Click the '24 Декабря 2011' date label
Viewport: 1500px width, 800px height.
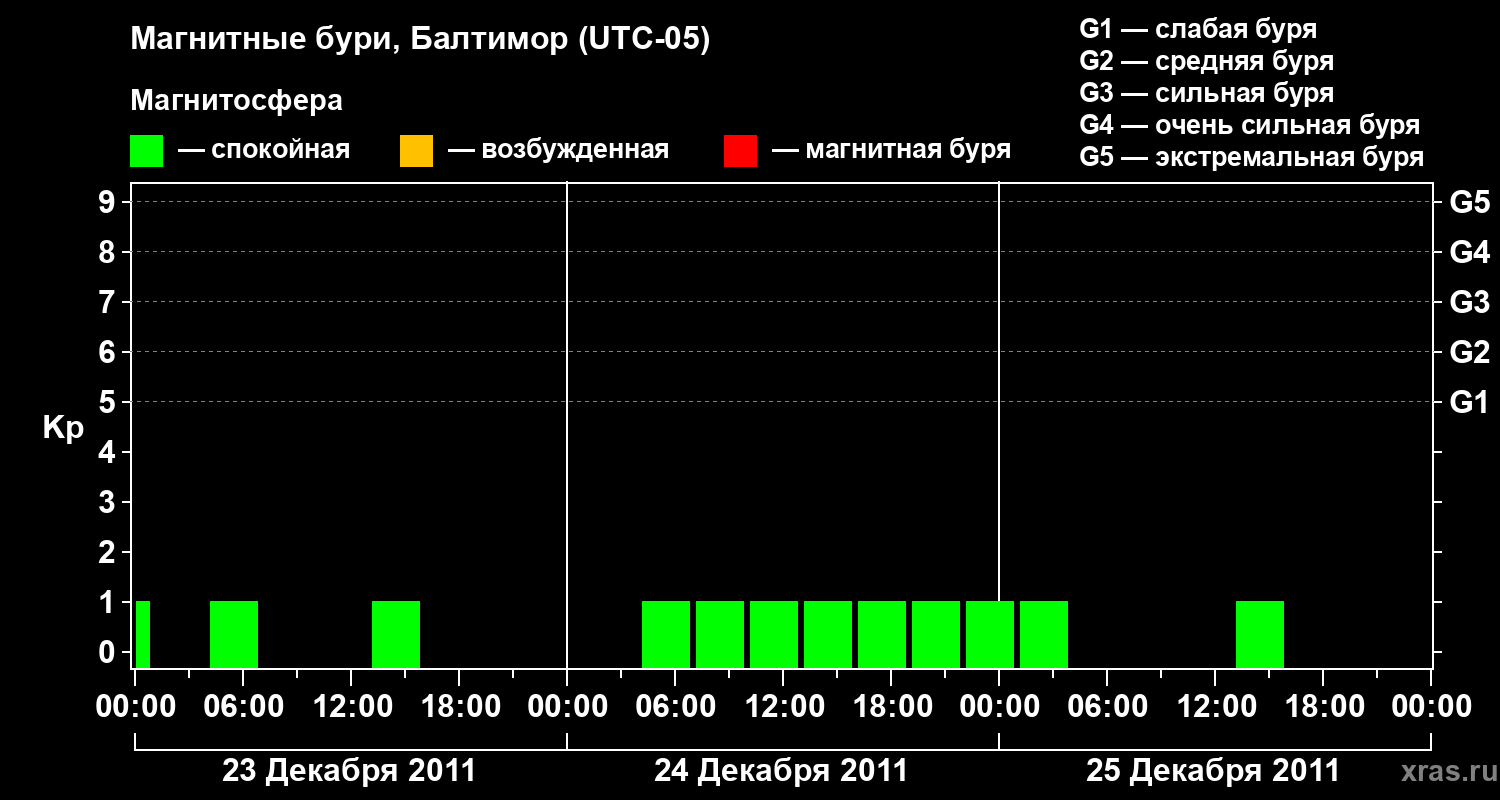click(x=781, y=771)
